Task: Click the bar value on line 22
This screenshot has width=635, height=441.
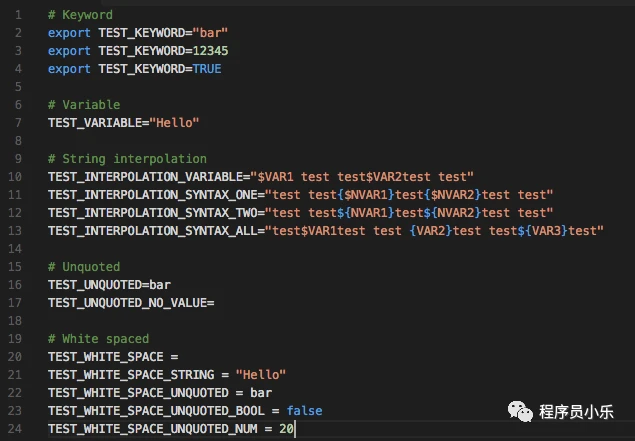Action: 261,393
